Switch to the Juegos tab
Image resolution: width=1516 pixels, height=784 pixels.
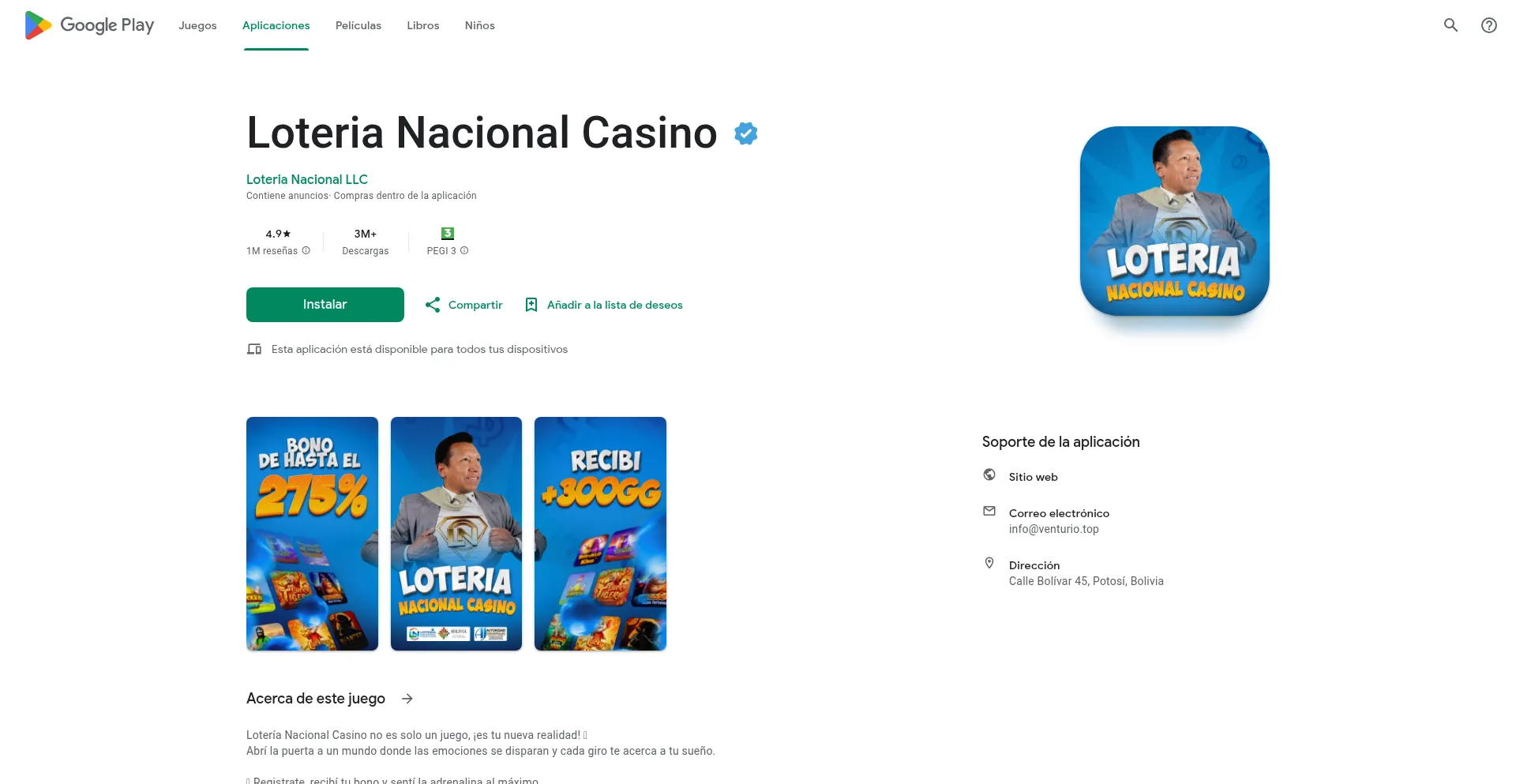(x=197, y=25)
